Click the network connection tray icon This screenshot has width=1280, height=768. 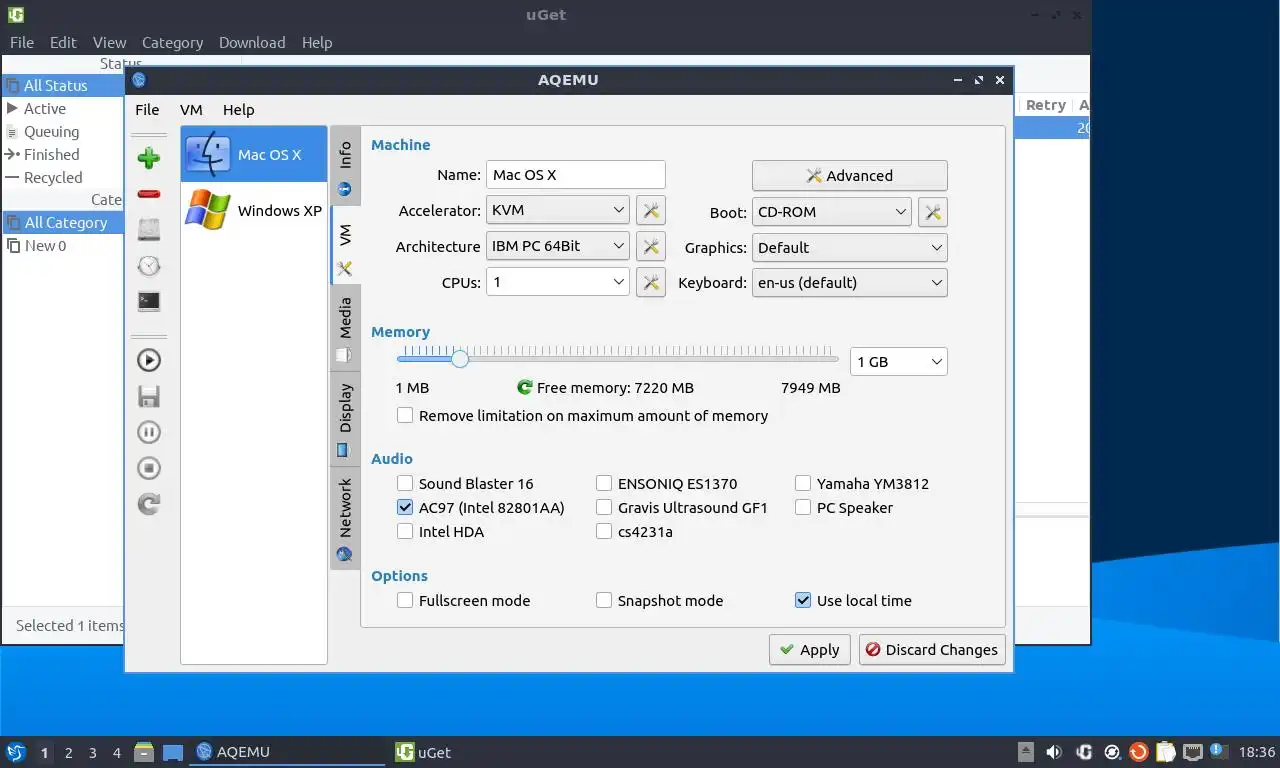(x=1192, y=752)
